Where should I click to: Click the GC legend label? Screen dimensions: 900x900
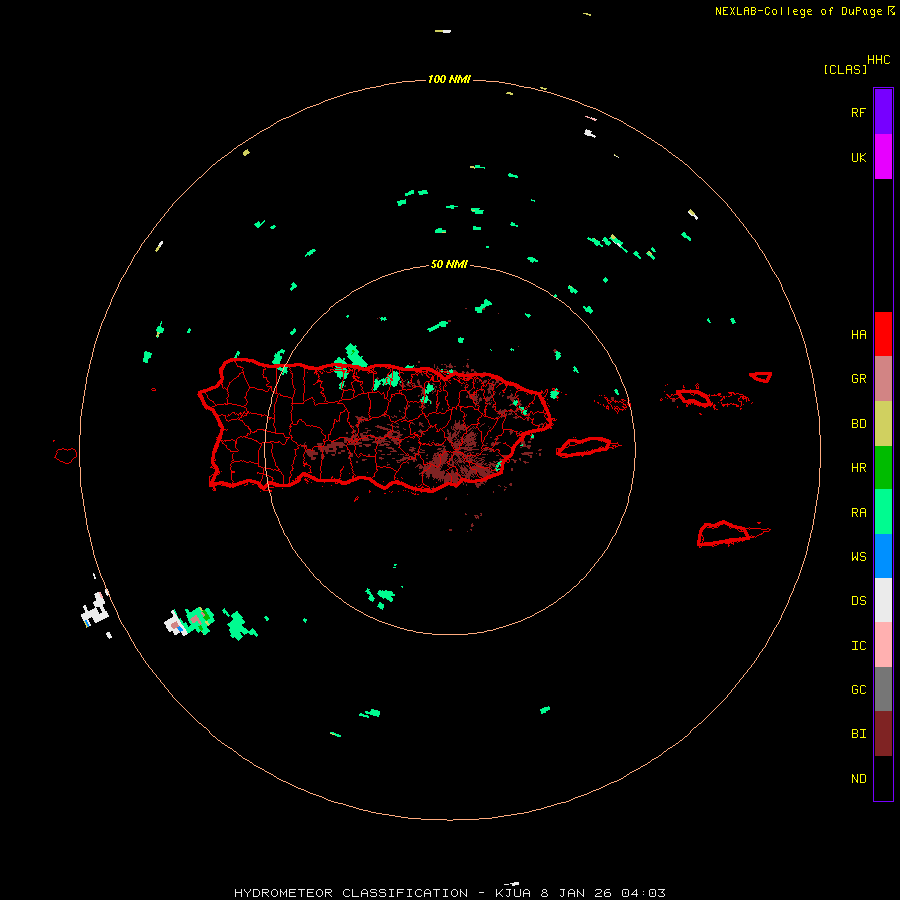pyautogui.click(x=858, y=690)
